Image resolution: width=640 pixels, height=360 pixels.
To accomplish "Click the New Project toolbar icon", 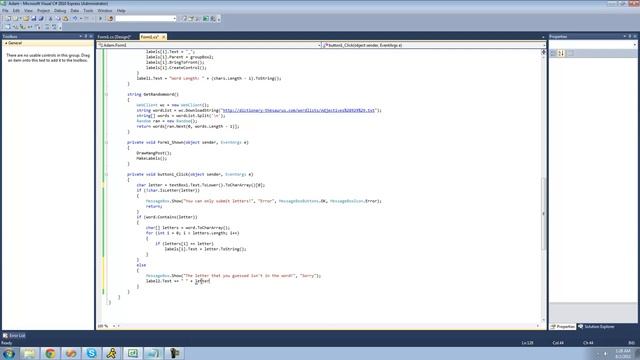I will (x=9, y=19).
